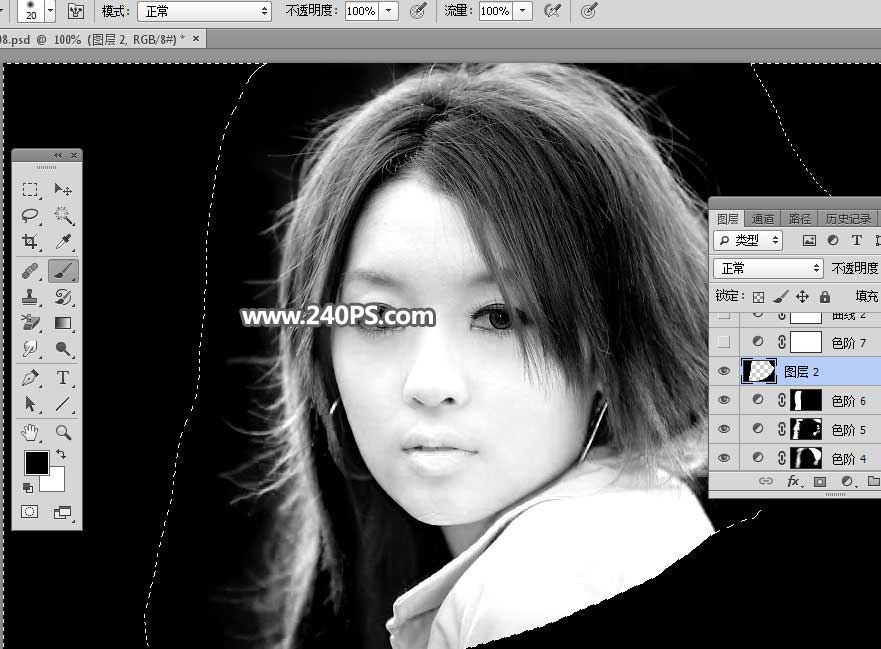Viewport: 881px width, 649px height.
Task: Add a layer mask using bottom icon
Action: point(820,482)
